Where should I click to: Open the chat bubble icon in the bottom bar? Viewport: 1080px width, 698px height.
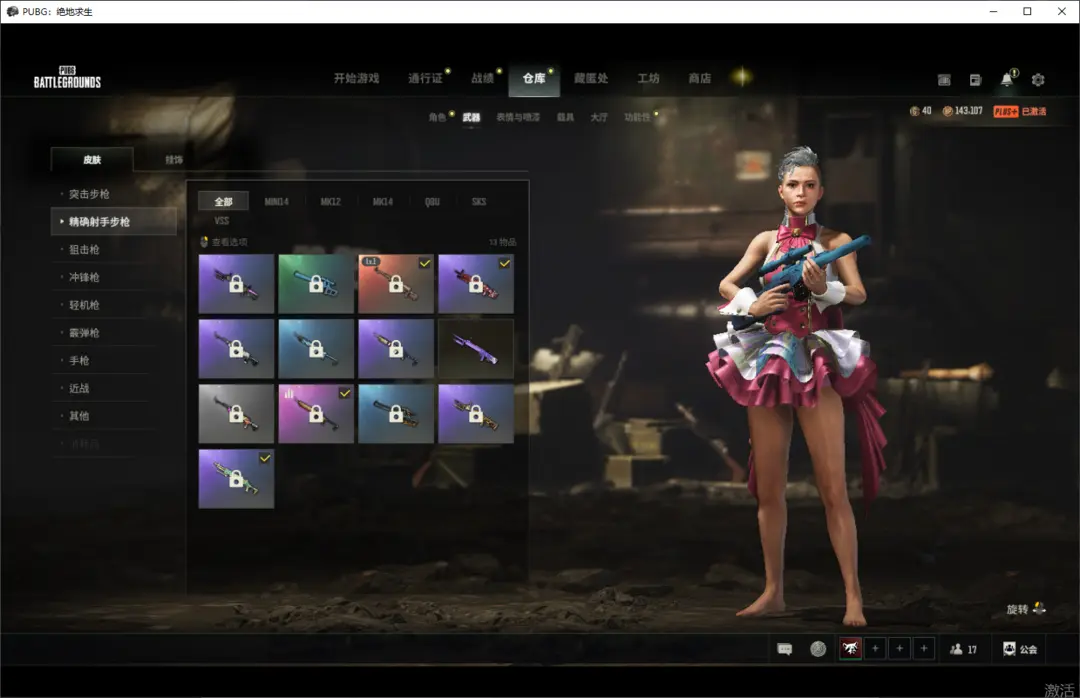point(785,649)
